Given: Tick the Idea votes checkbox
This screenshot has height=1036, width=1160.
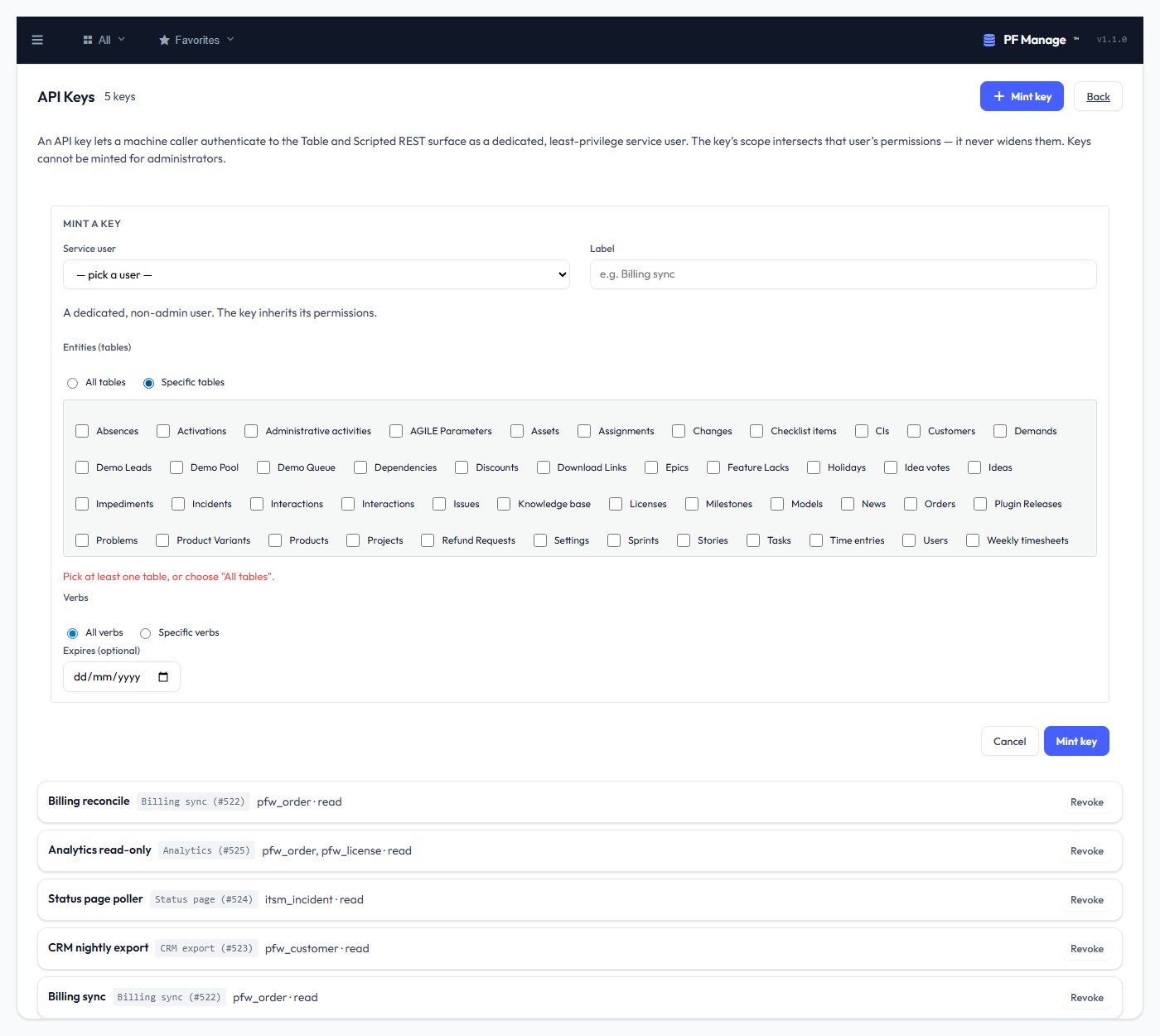Looking at the screenshot, I should click(x=891, y=467).
